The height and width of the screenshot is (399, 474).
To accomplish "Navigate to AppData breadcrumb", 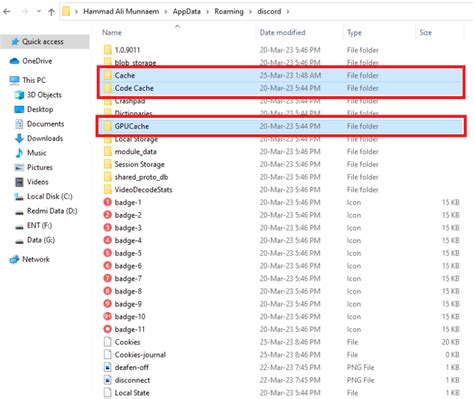I will pyautogui.click(x=187, y=12).
